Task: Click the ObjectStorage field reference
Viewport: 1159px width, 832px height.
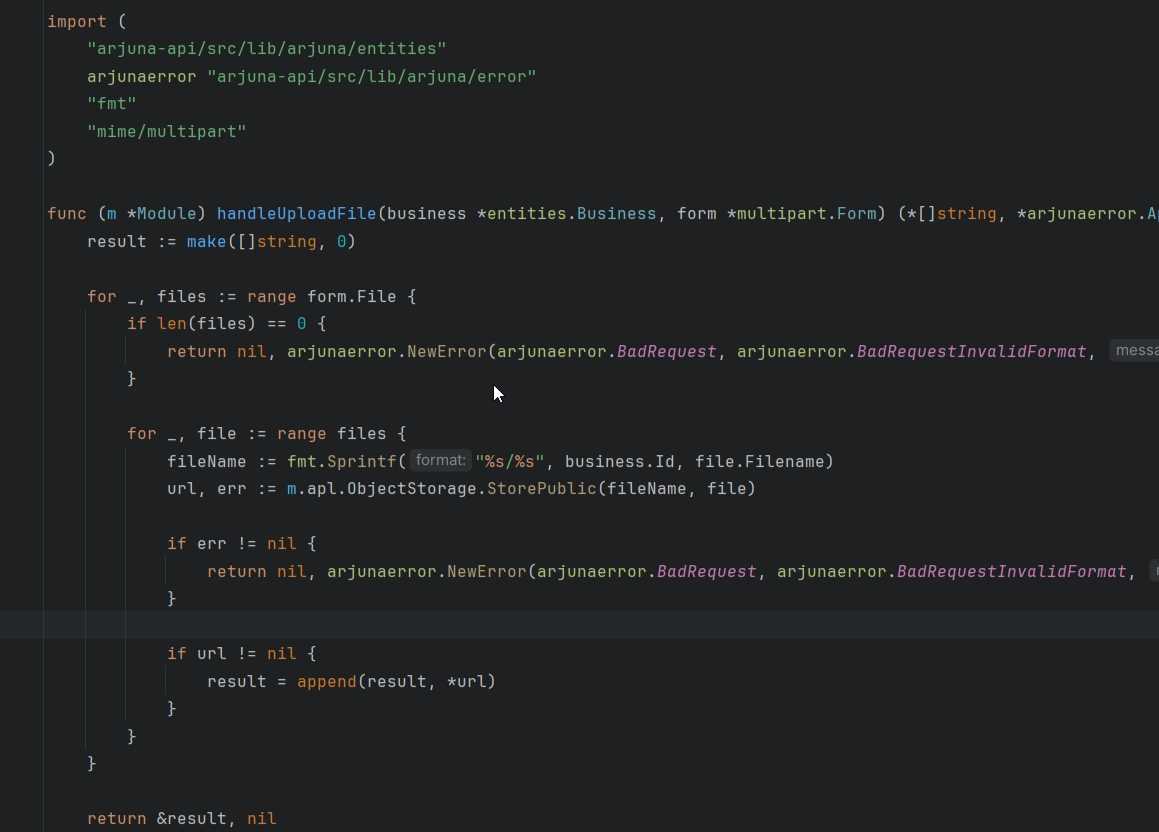Action: (x=411, y=489)
